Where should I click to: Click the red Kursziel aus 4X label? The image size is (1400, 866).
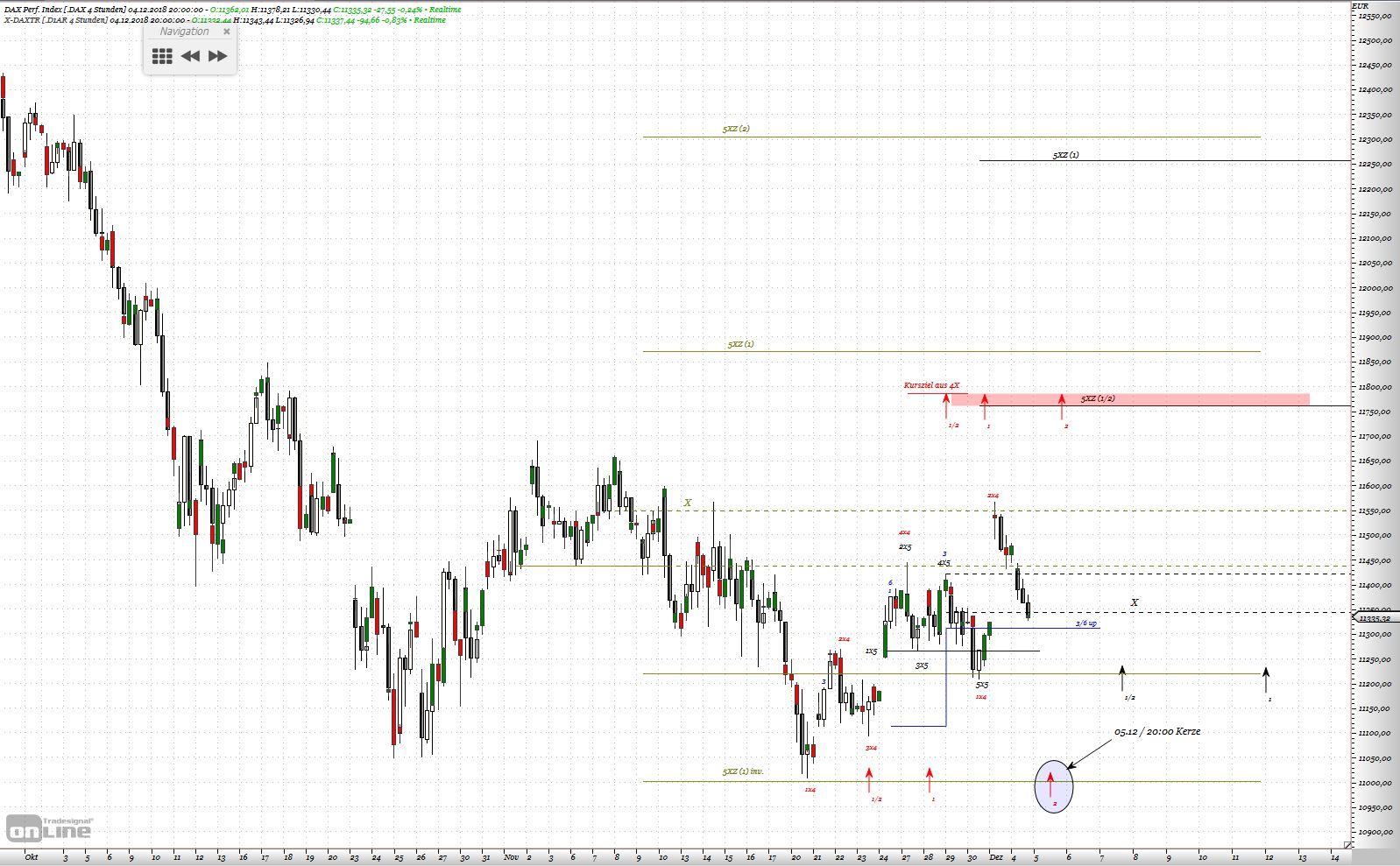click(931, 385)
